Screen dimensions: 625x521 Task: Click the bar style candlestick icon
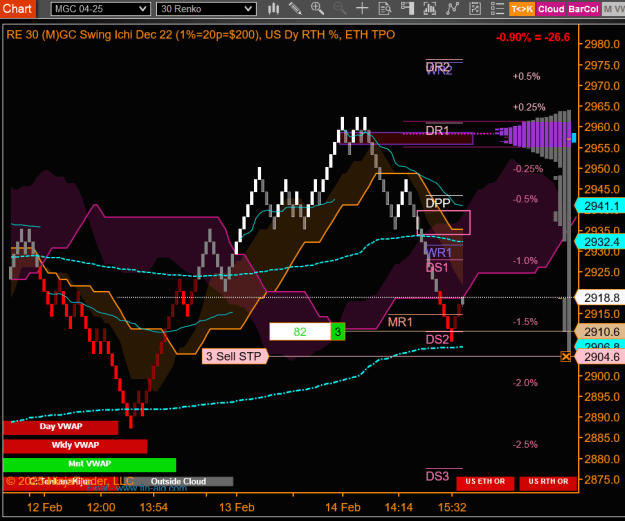point(273,8)
